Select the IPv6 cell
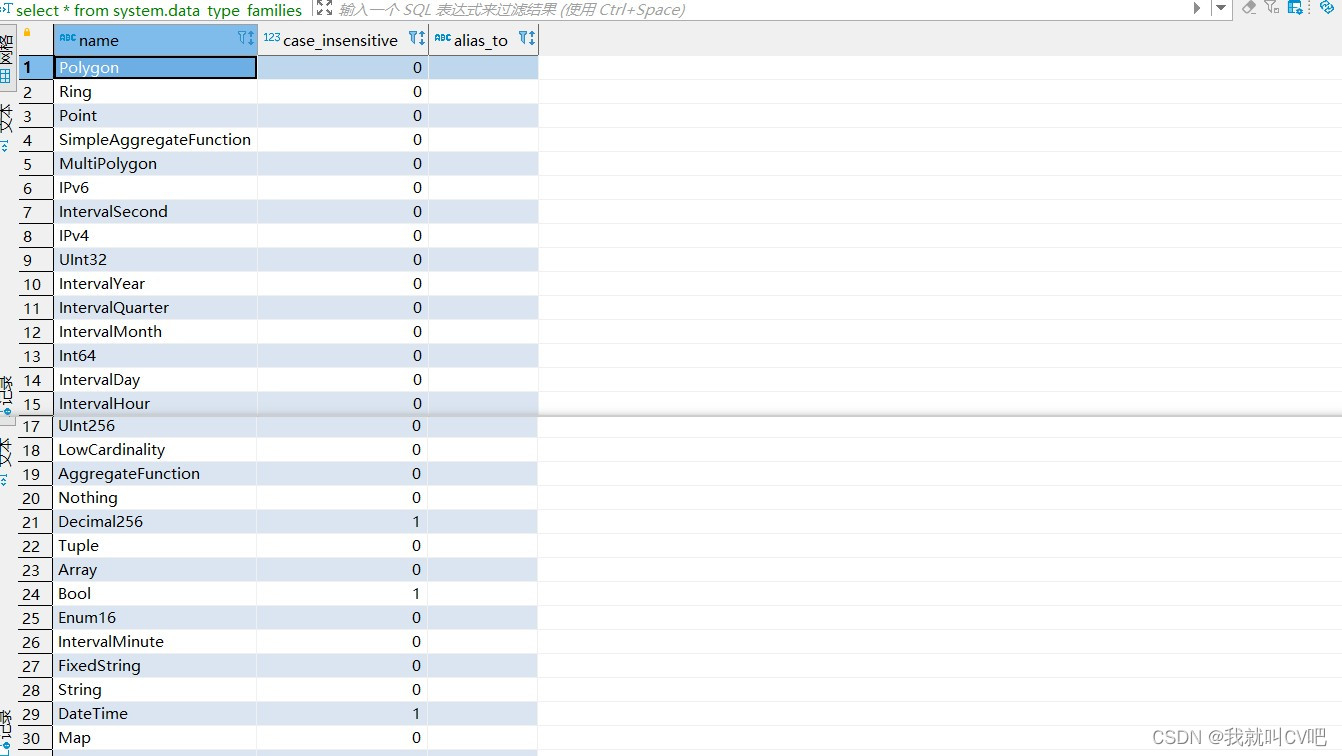This screenshot has height=756, width=1342. 156,188
